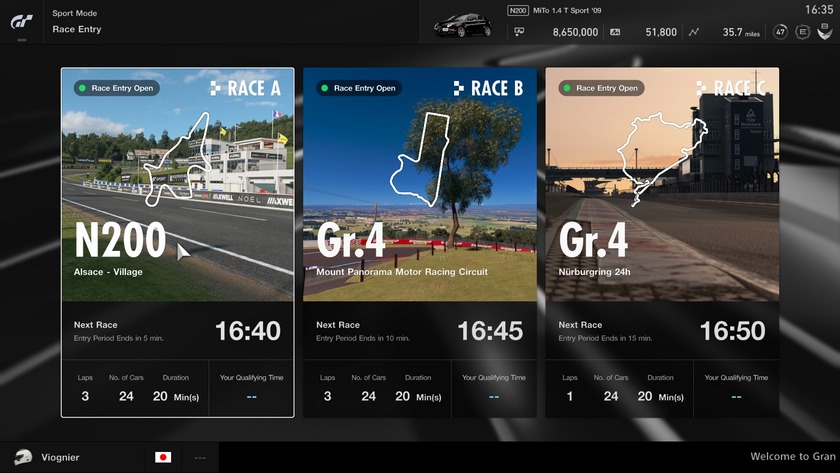Click Nürburgring track map outline in Race C
Image resolution: width=840 pixels, height=473 pixels.
662,159
